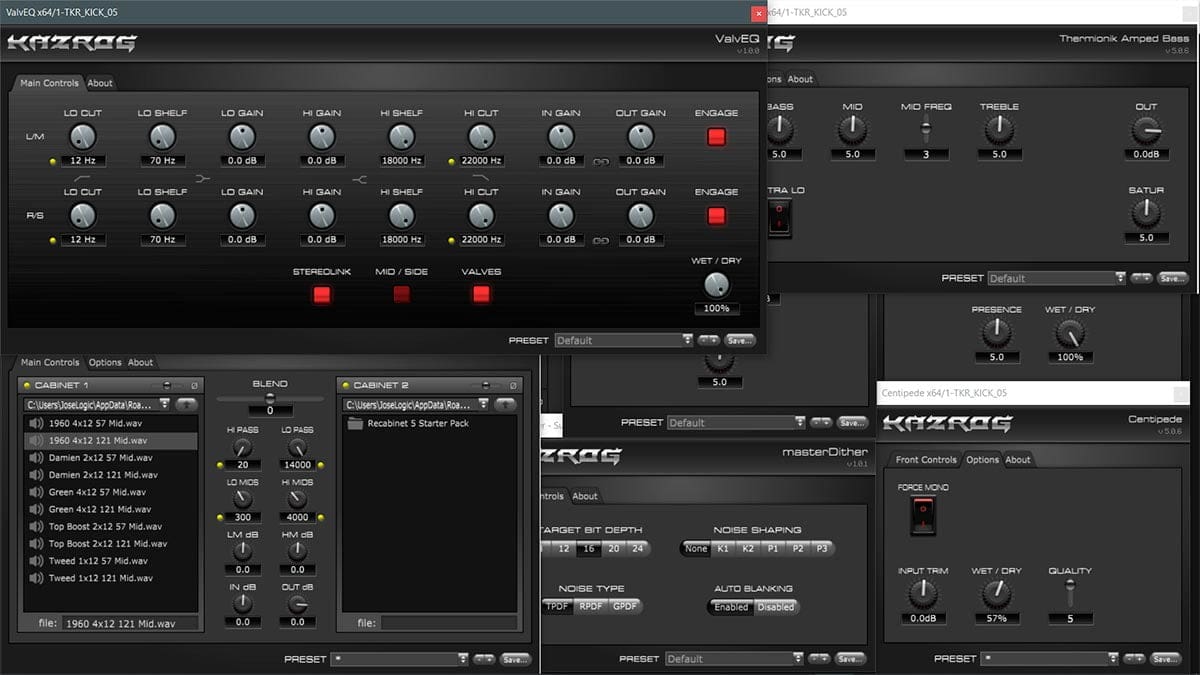Preview 1960 4x12 57 Mid.wav speaker icon

coord(35,423)
